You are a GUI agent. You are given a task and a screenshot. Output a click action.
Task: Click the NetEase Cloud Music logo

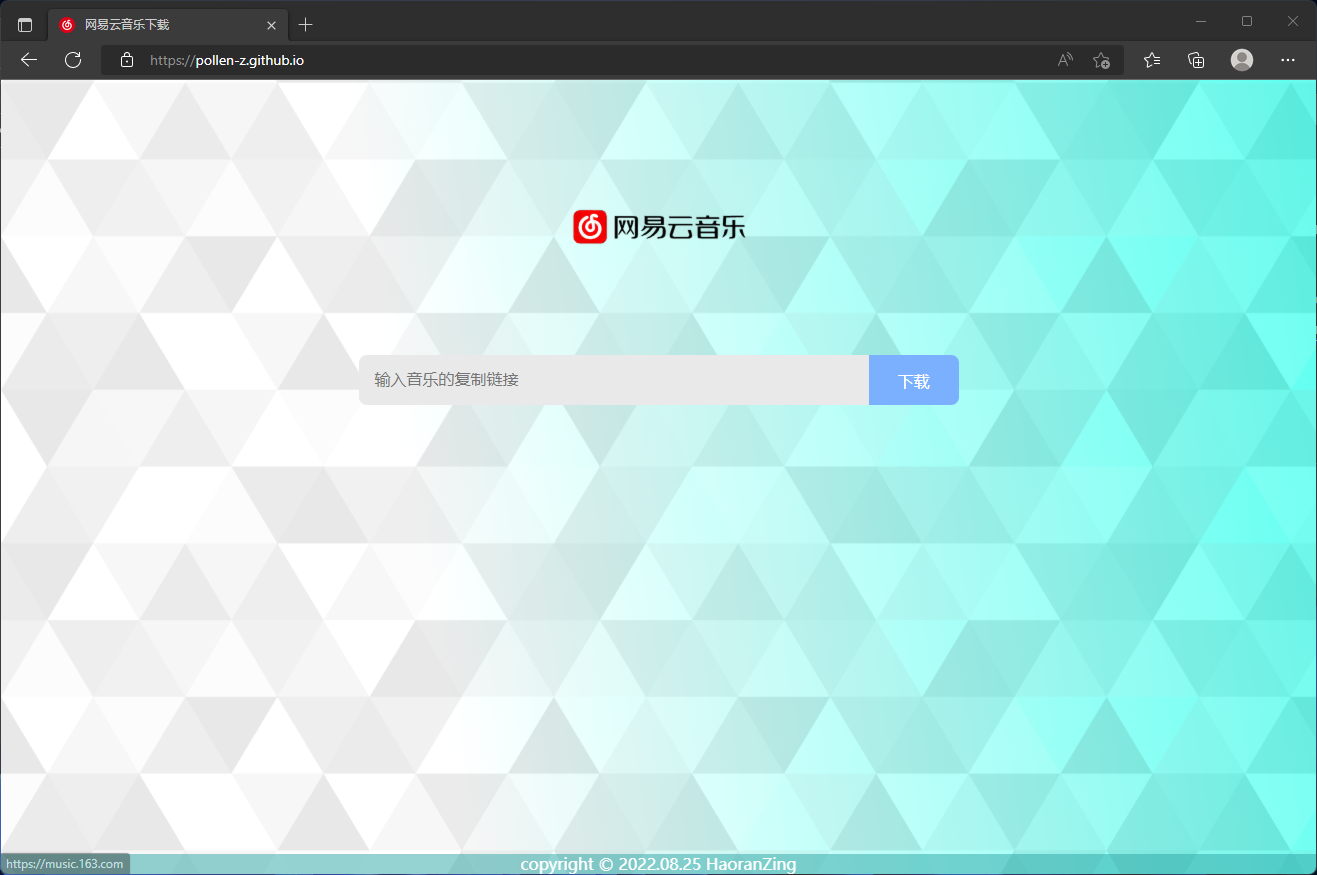[658, 226]
